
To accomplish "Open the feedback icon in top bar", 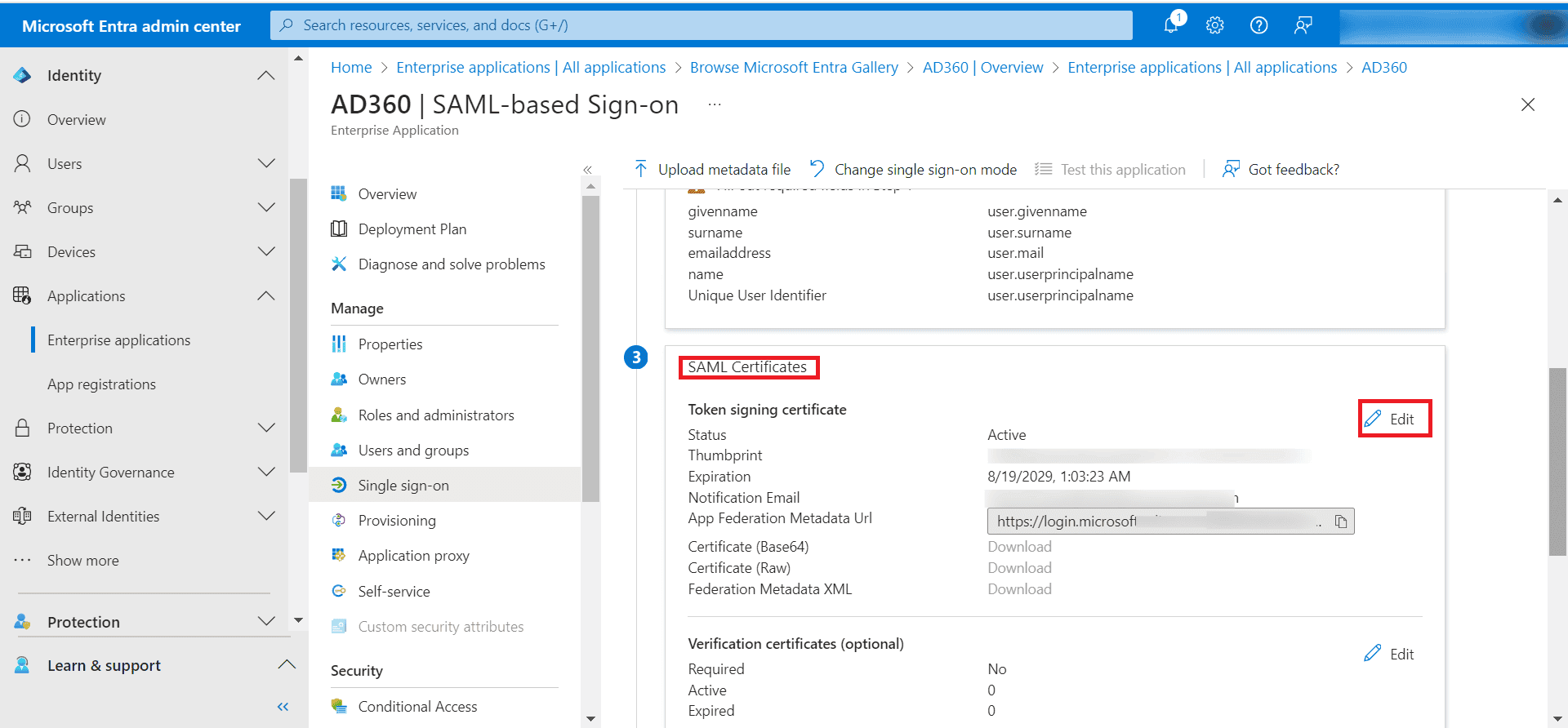I will [1303, 25].
